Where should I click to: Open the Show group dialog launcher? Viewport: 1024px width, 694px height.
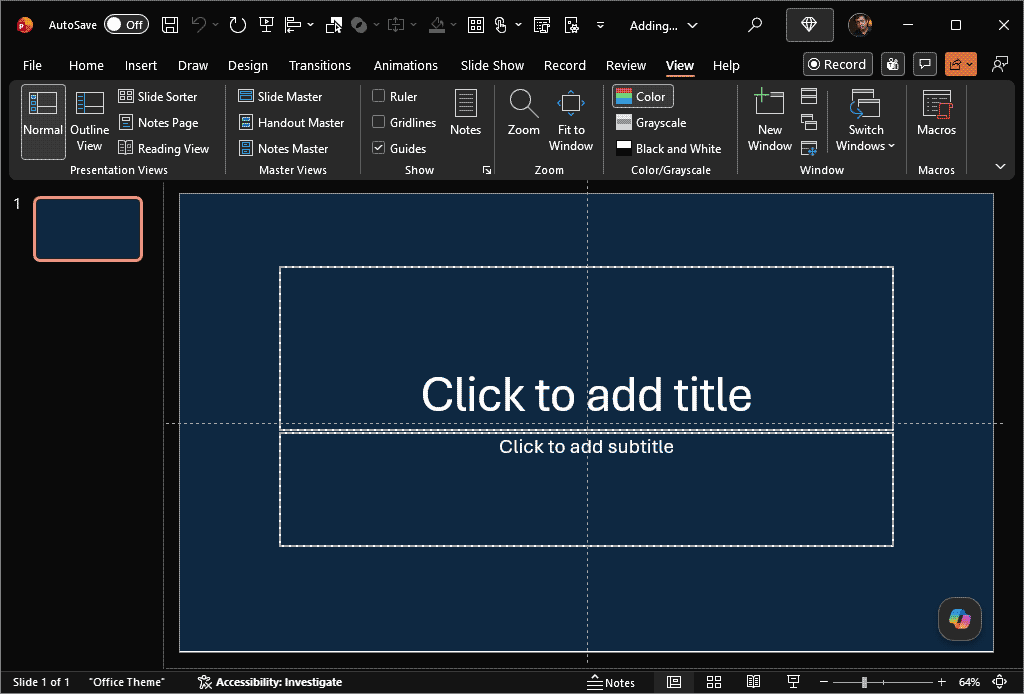click(487, 170)
